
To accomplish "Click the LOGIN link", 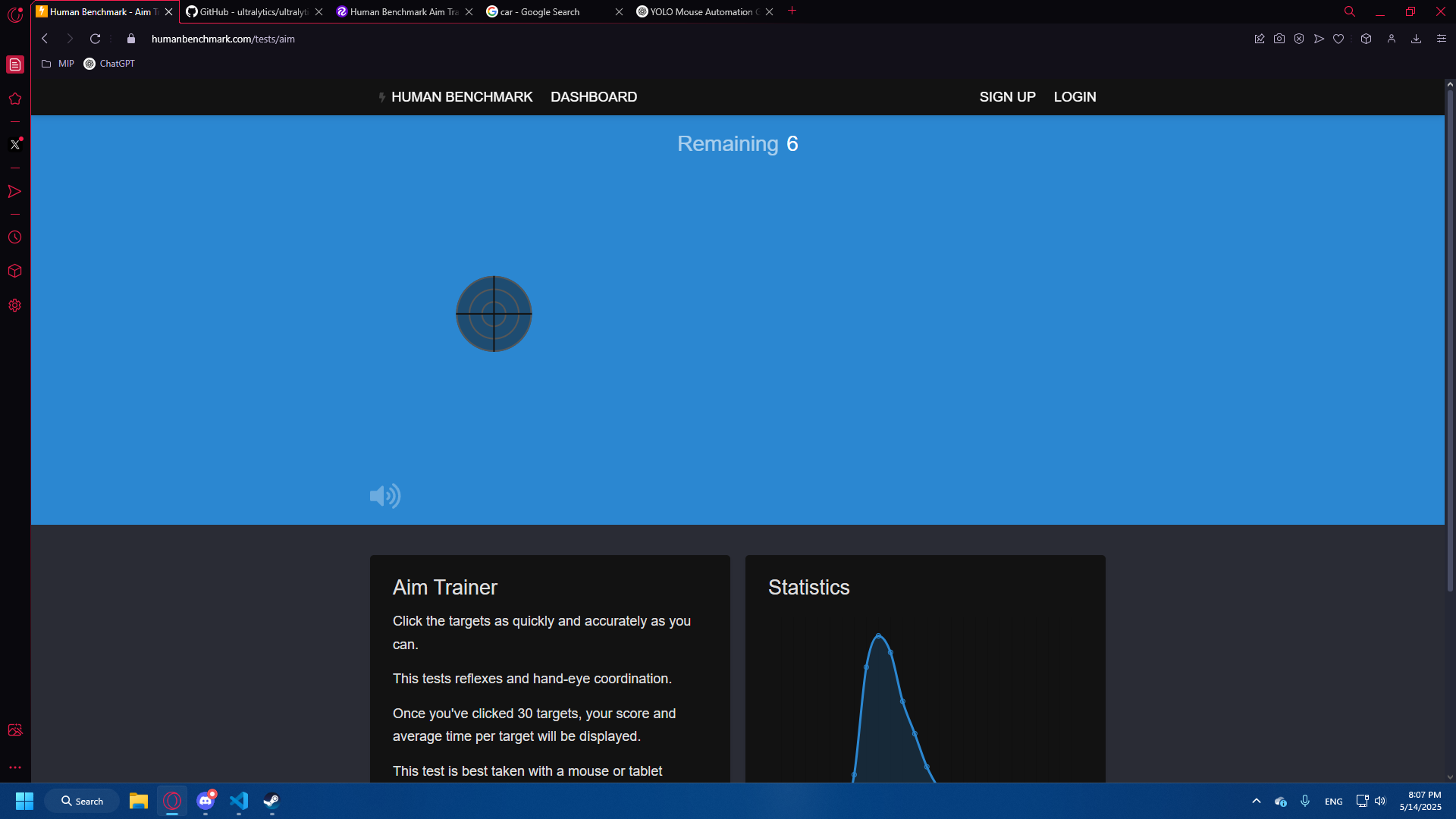I will click(x=1074, y=97).
